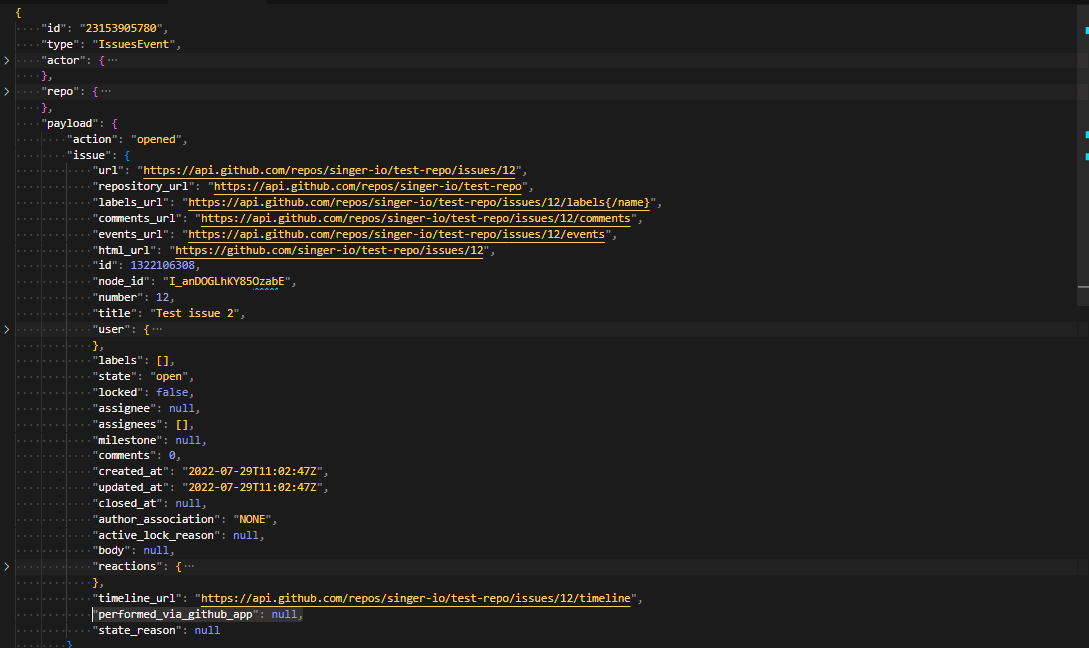Click the "number" value 12

(x=163, y=297)
